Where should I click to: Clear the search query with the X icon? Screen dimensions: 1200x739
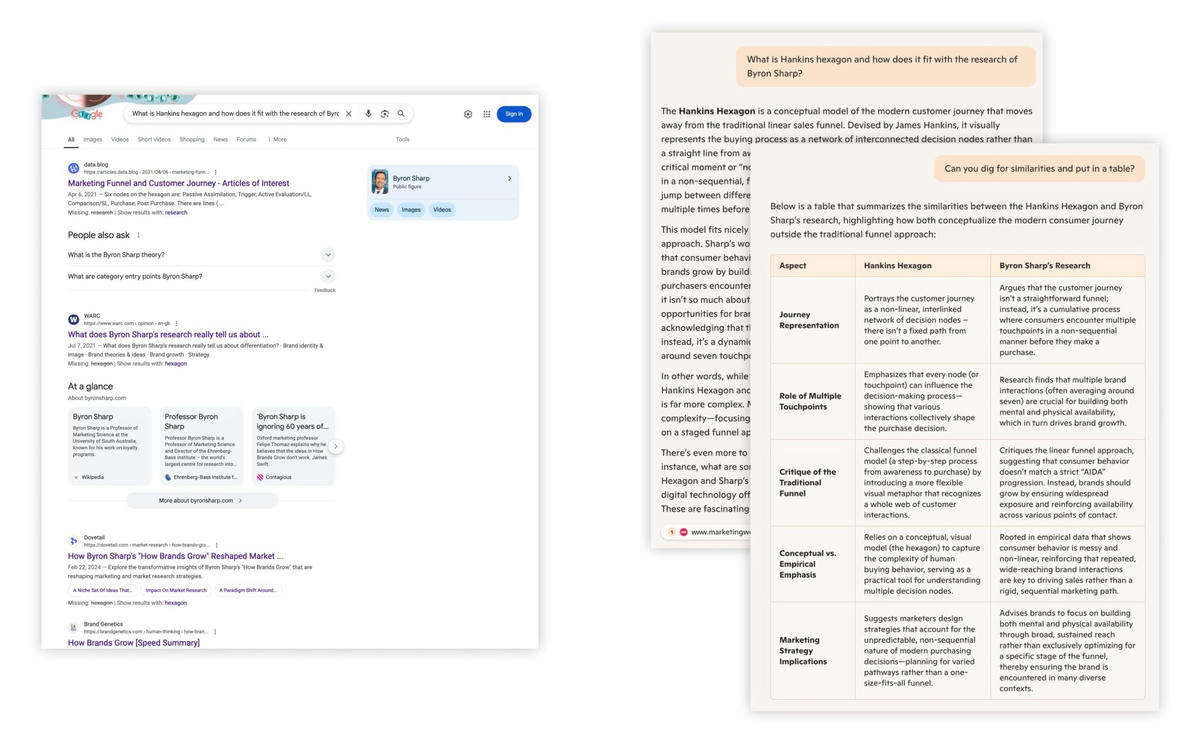(x=349, y=114)
